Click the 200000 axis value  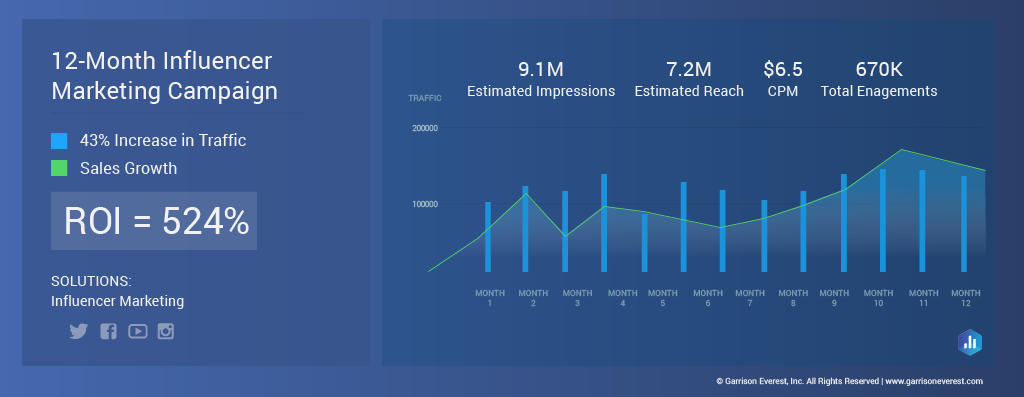425,129
